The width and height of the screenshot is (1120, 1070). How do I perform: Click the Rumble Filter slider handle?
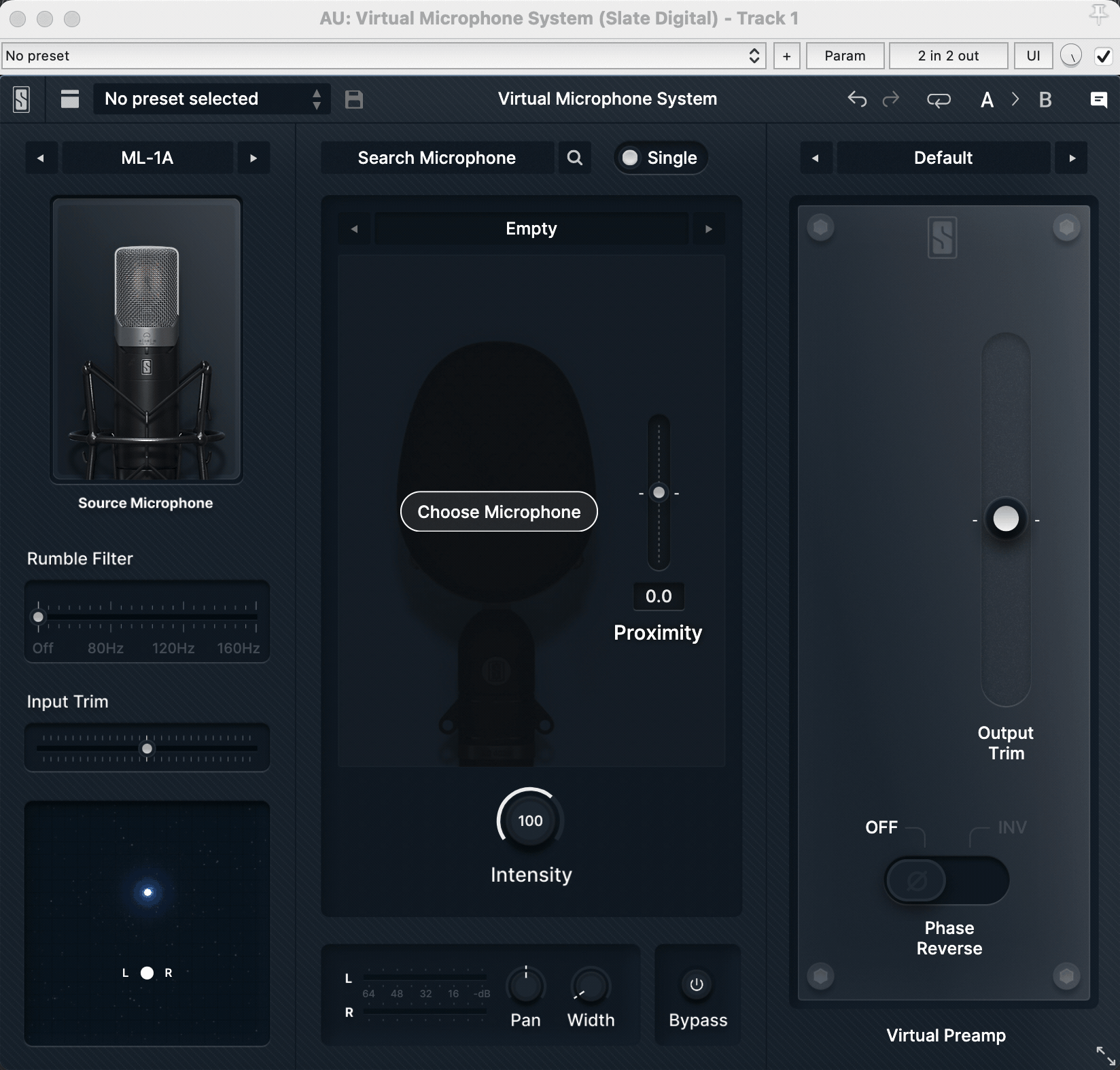pyautogui.click(x=39, y=617)
